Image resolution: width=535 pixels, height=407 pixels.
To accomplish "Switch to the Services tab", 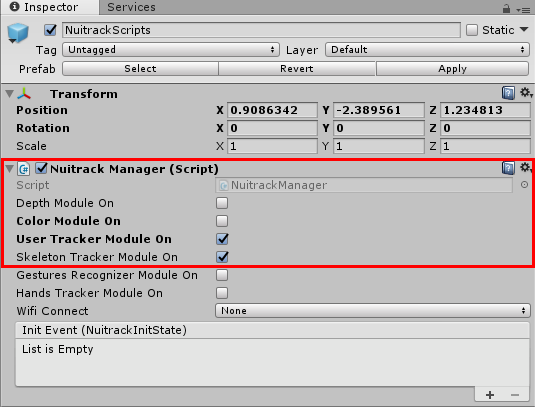I will 131,7.
